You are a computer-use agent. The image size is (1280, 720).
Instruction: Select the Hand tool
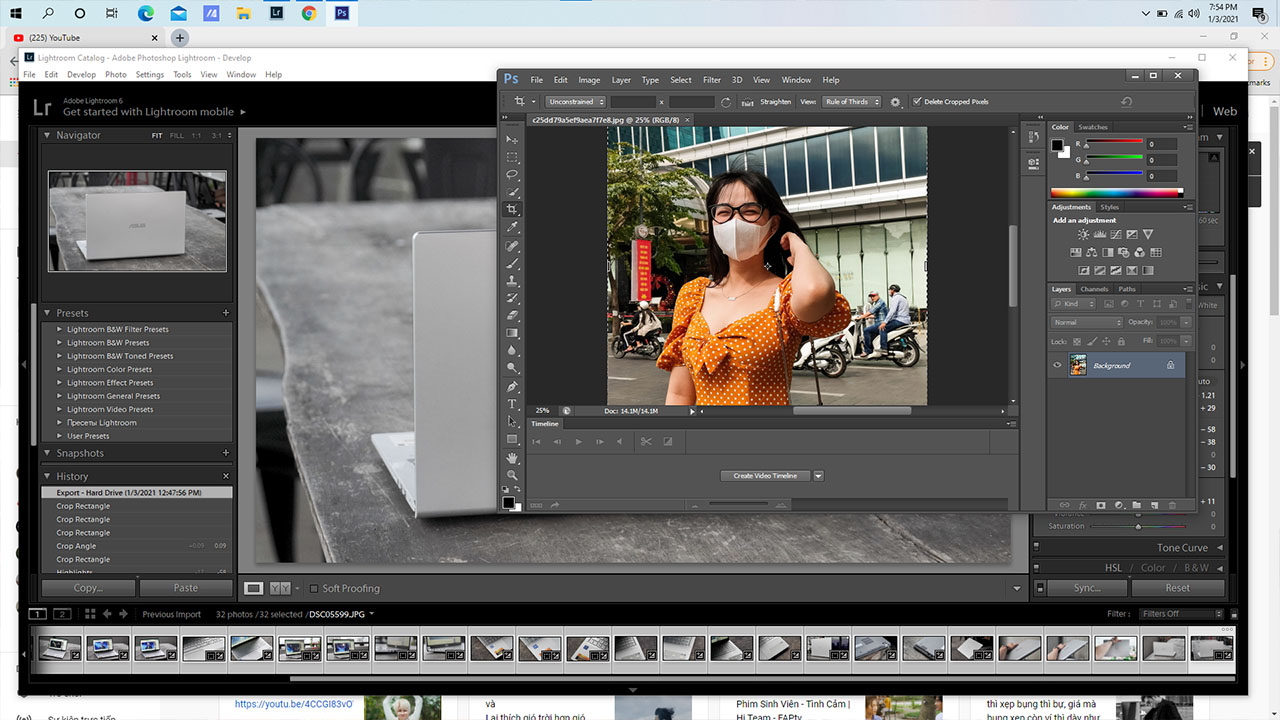point(512,457)
